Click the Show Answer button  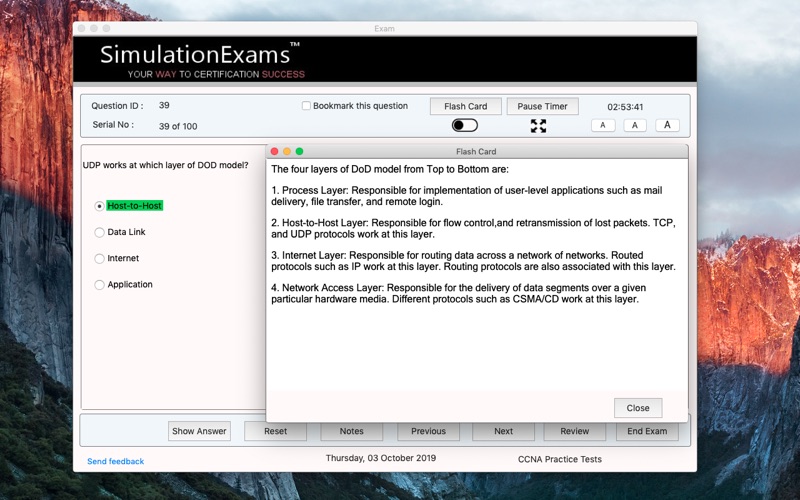click(x=199, y=431)
